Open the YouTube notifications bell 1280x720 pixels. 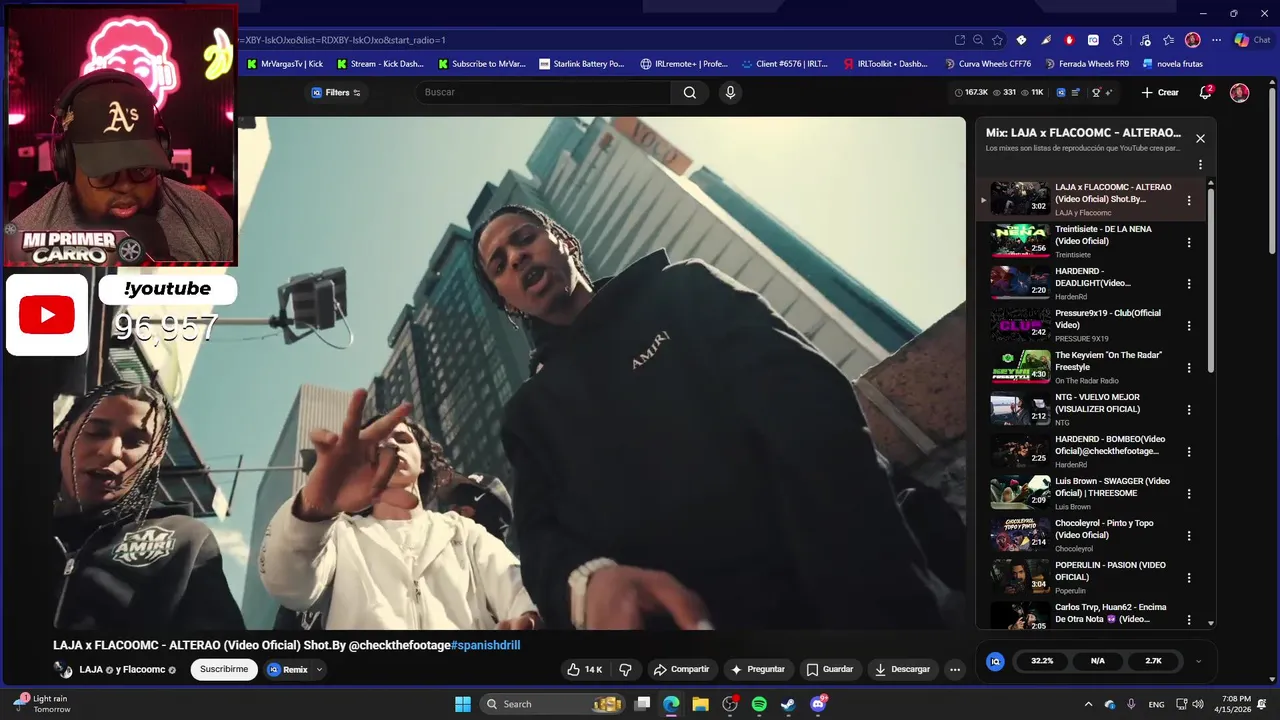tap(1206, 92)
